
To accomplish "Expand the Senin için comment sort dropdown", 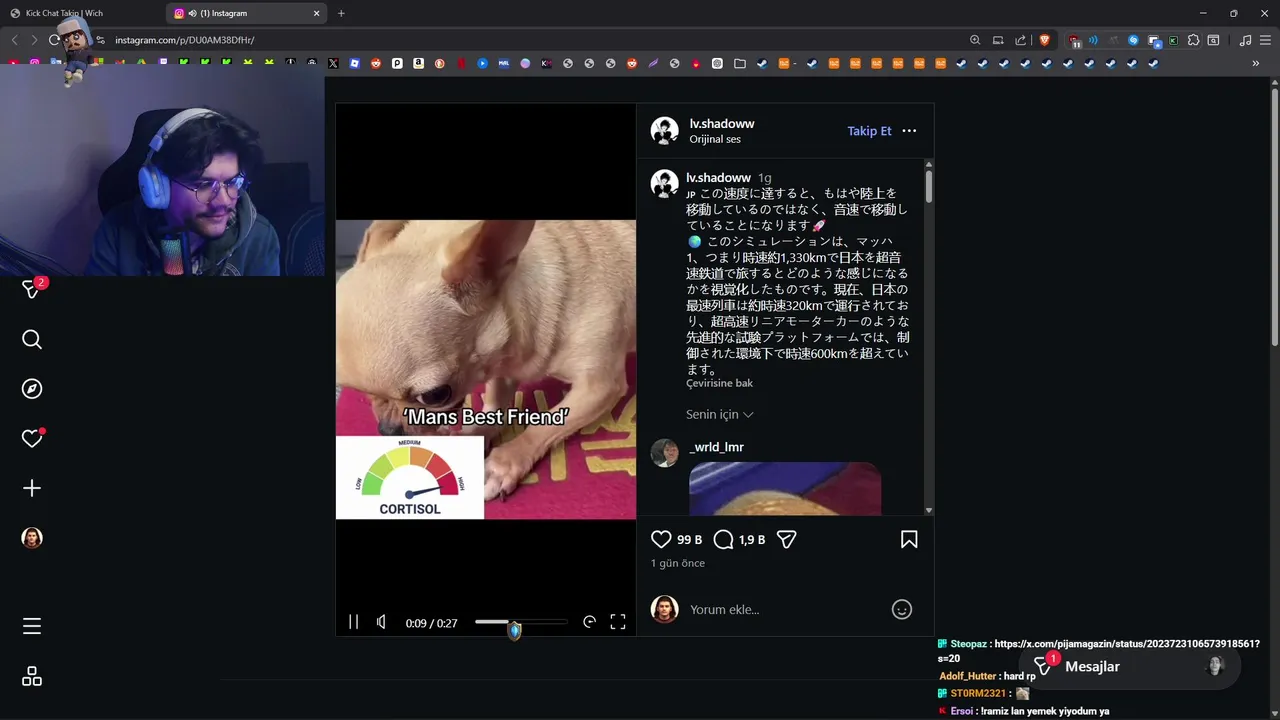I will coord(720,414).
